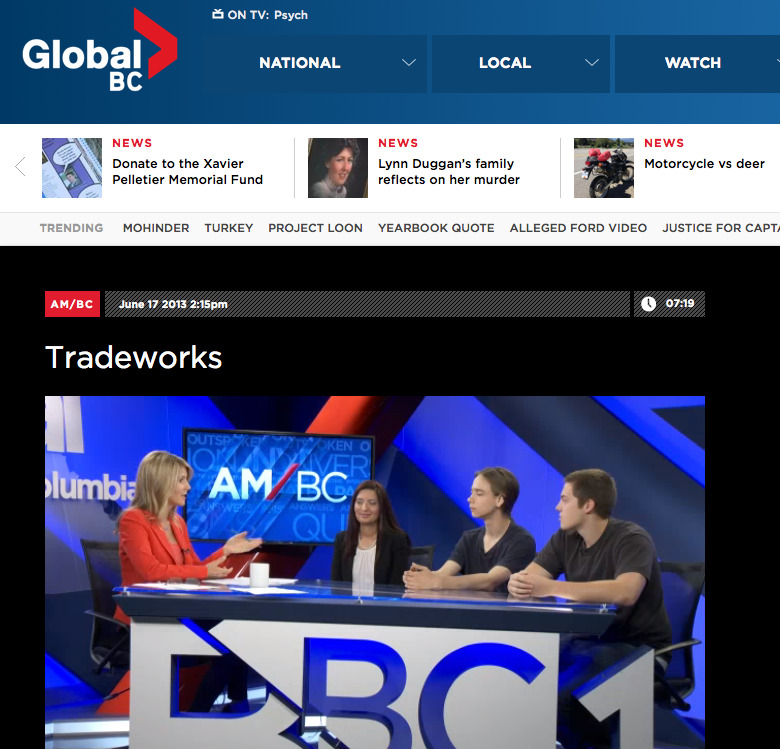Play the Tradeworks video

pyautogui.click(x=375, y=572)
